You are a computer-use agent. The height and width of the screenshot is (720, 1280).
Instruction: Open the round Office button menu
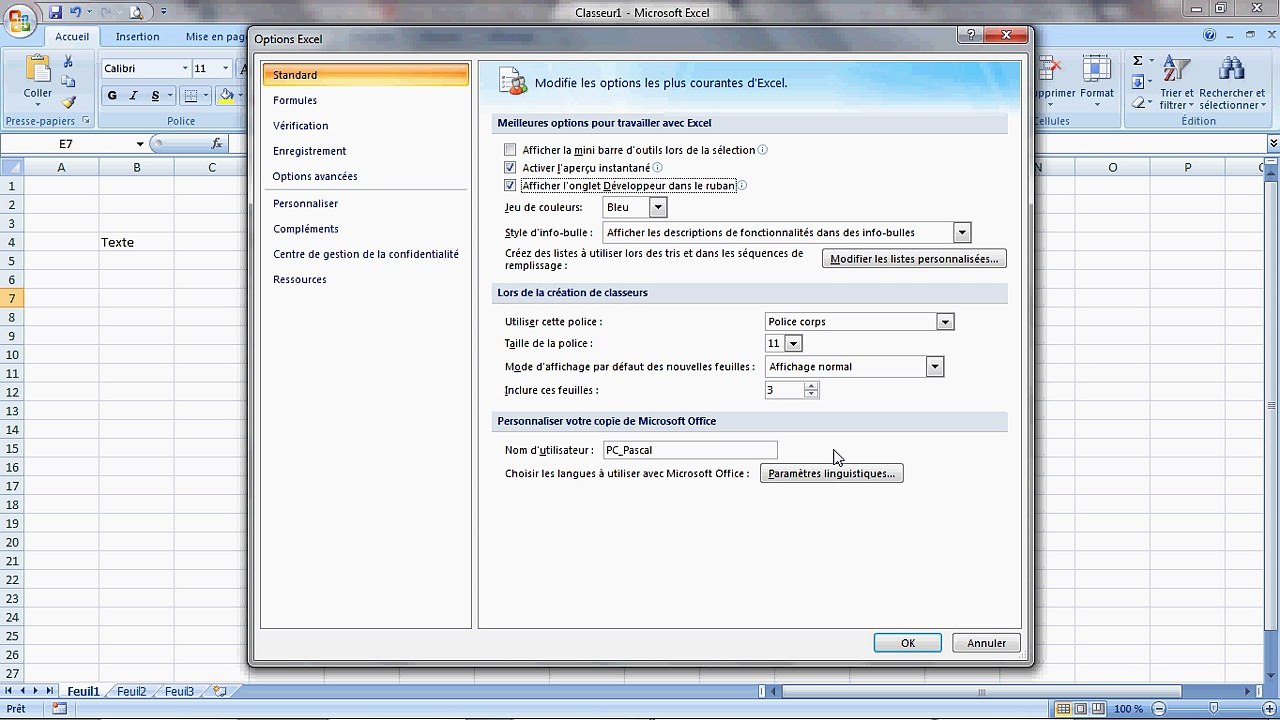(x=19, y=21)
